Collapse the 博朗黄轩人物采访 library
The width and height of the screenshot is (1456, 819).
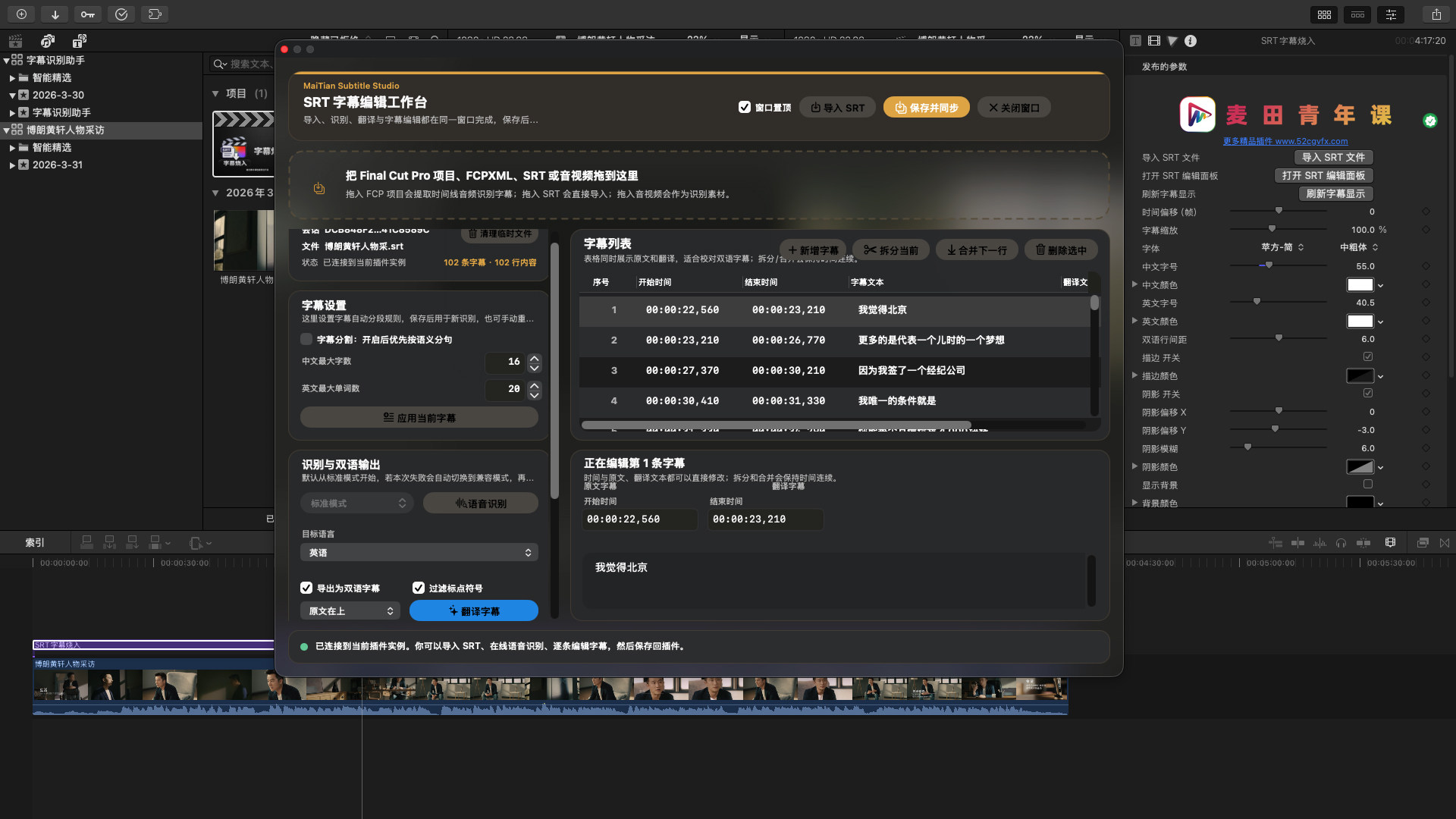(7, 130)
